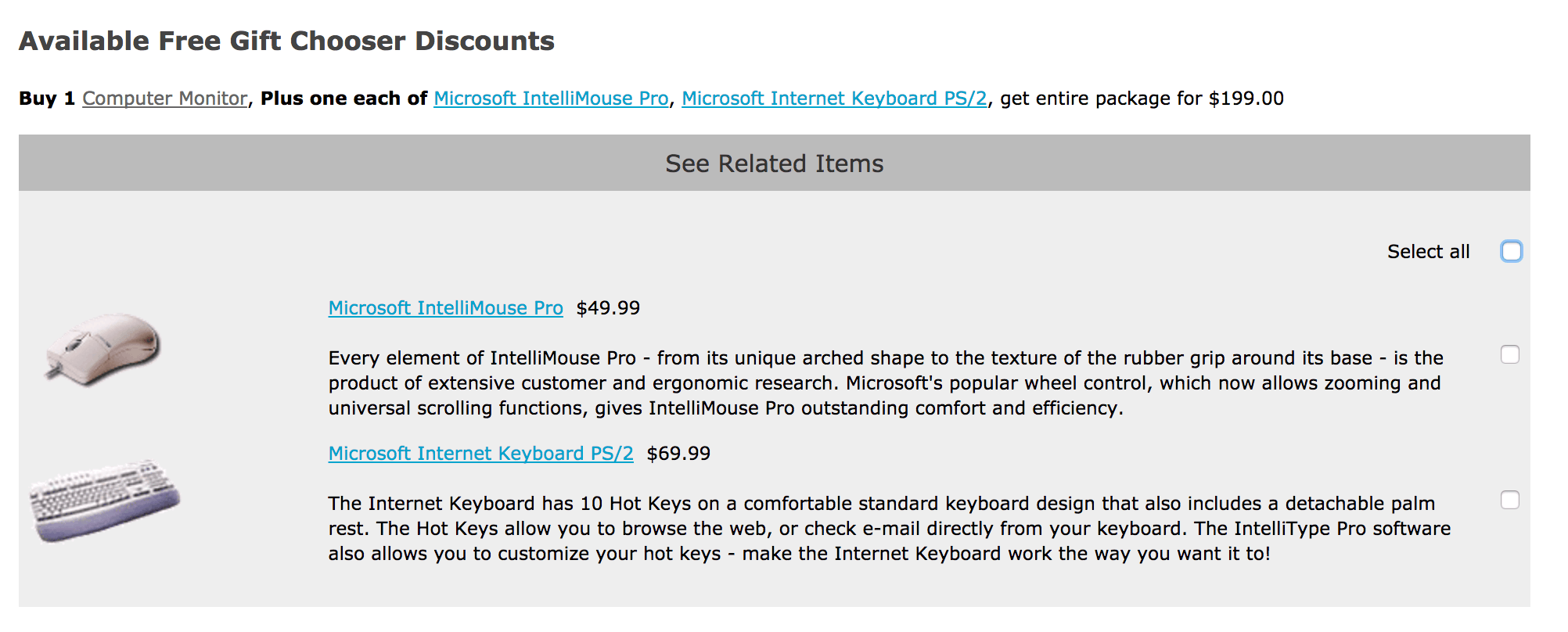Viewport: 1568px width, 632px height.
Task: Open Internet Keyboard PS/2 link in discount sentence
Action: tap(834, 99)
